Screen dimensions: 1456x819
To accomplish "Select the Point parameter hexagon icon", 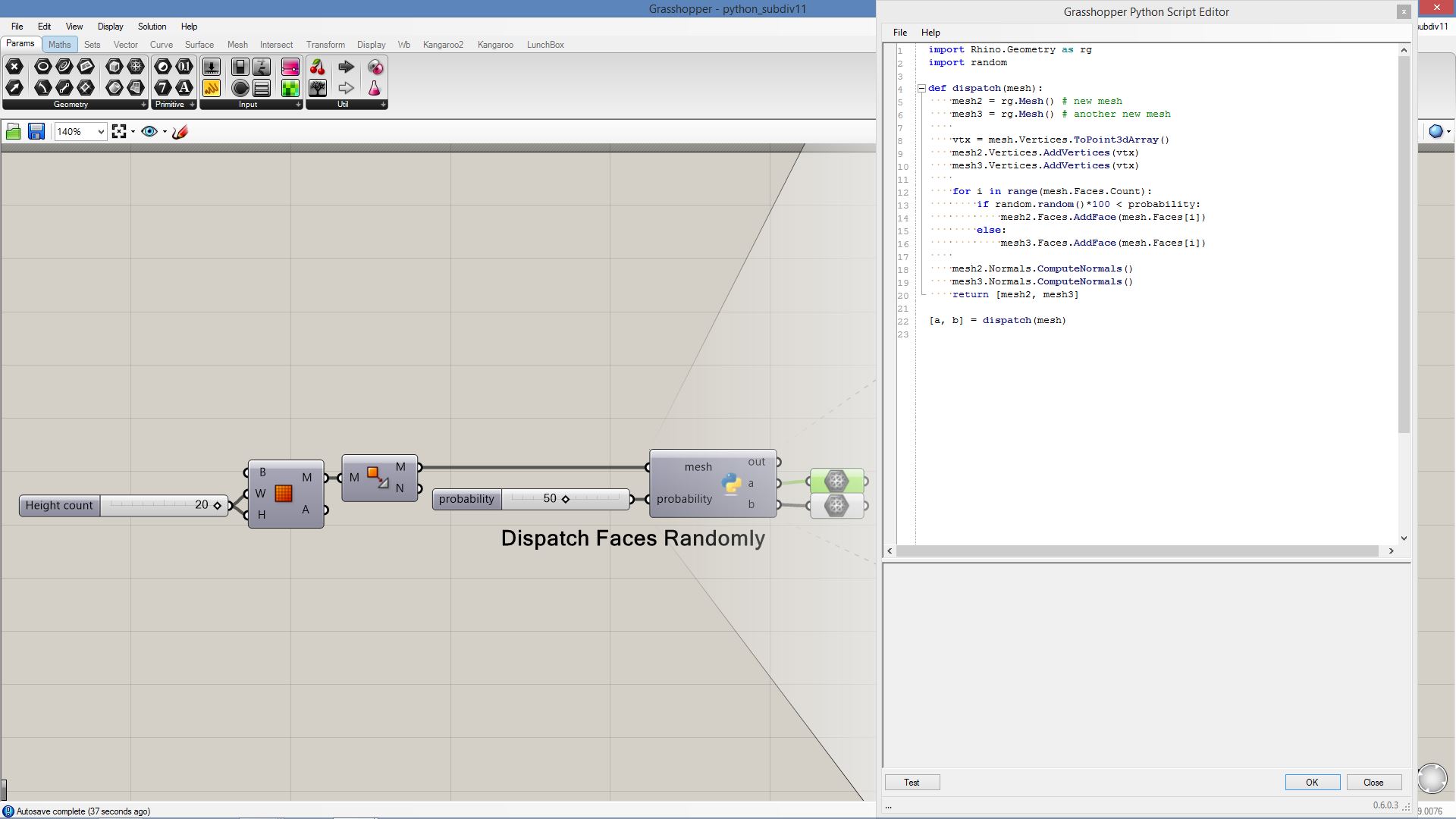I will point(14,67).
